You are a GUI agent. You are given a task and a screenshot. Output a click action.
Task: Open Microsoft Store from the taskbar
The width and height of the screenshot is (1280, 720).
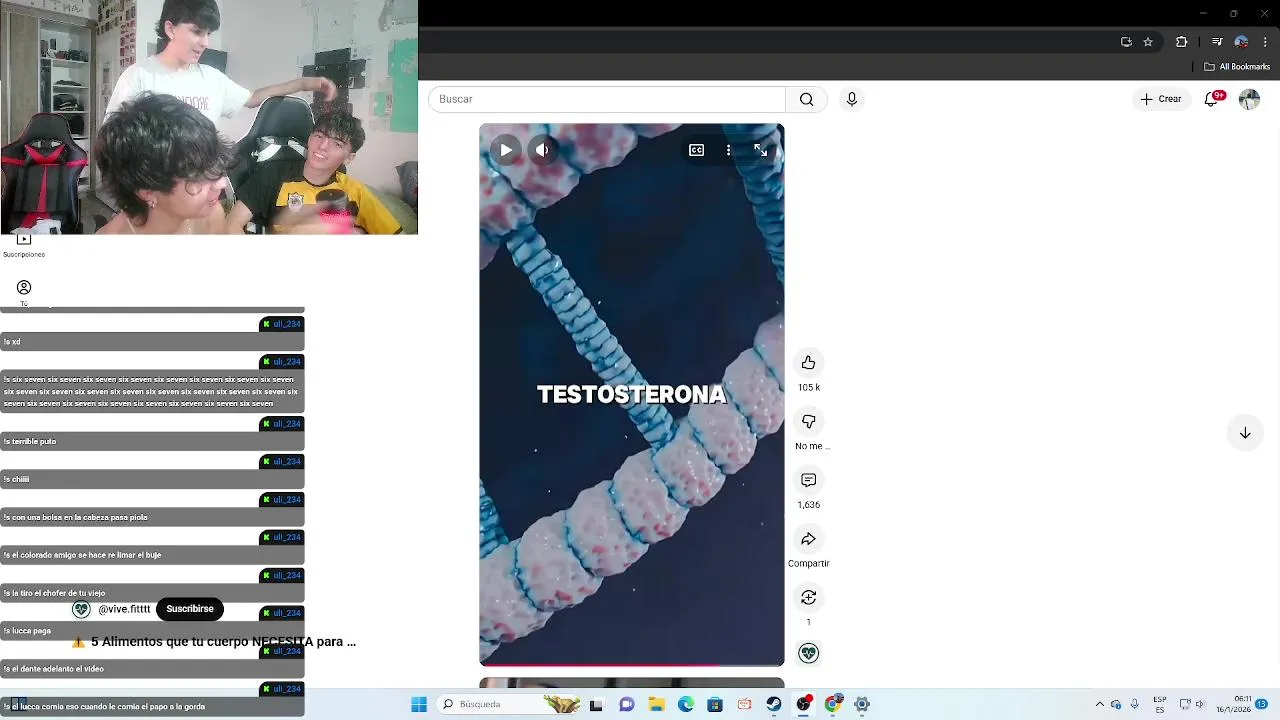point(715,704)
